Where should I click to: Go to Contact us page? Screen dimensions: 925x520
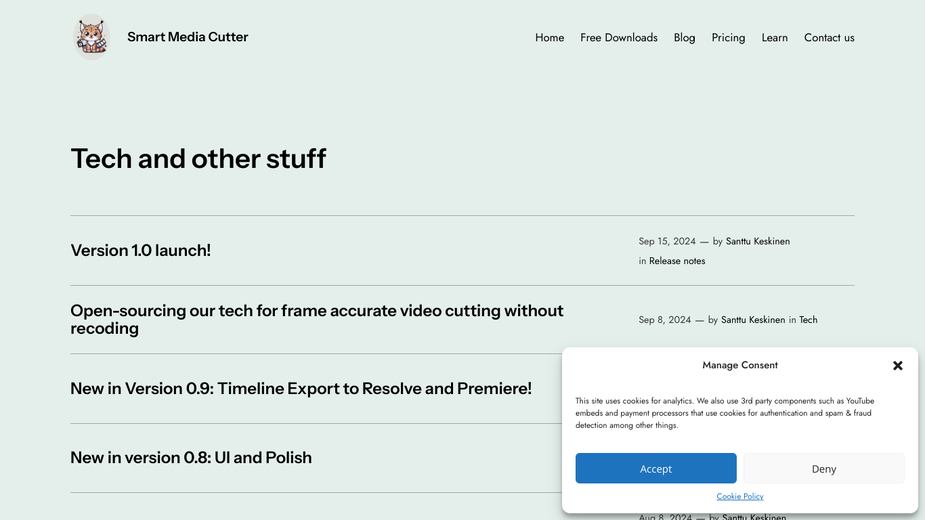[x=829, y=38]
